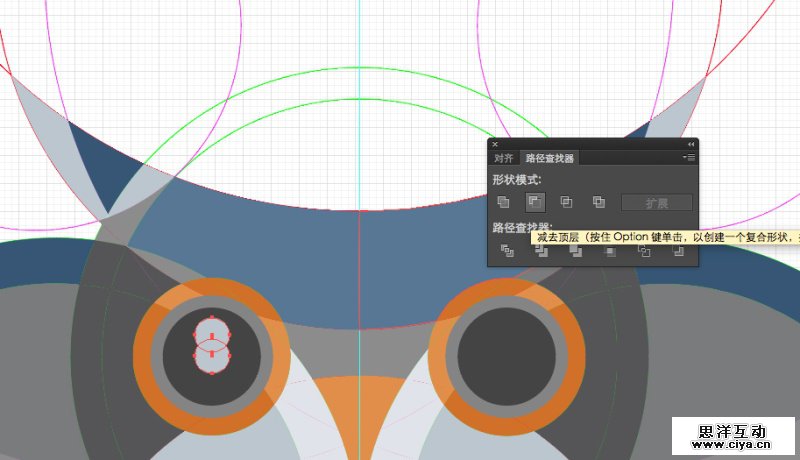Viewport: 800px width, 460px height.
Task: Apply Exclude shape mode
Action: (x=598, y=202)
